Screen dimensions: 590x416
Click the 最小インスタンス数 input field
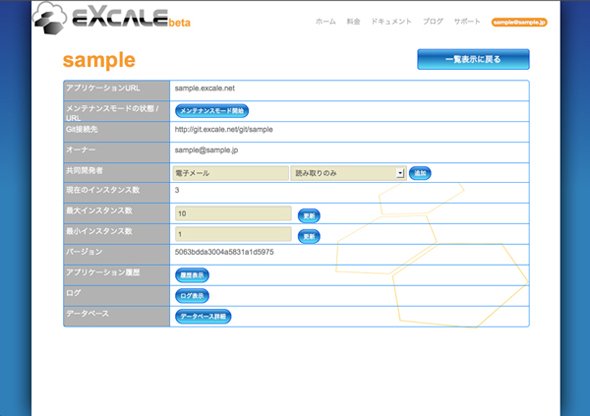point(233,234)
